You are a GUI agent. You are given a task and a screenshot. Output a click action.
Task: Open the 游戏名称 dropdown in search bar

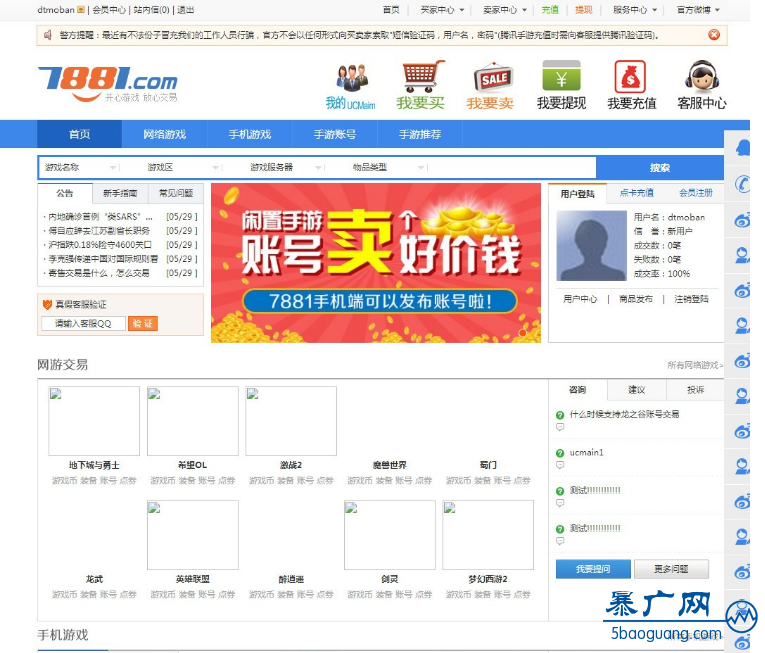pyautogui.click(x=81, y=167)
